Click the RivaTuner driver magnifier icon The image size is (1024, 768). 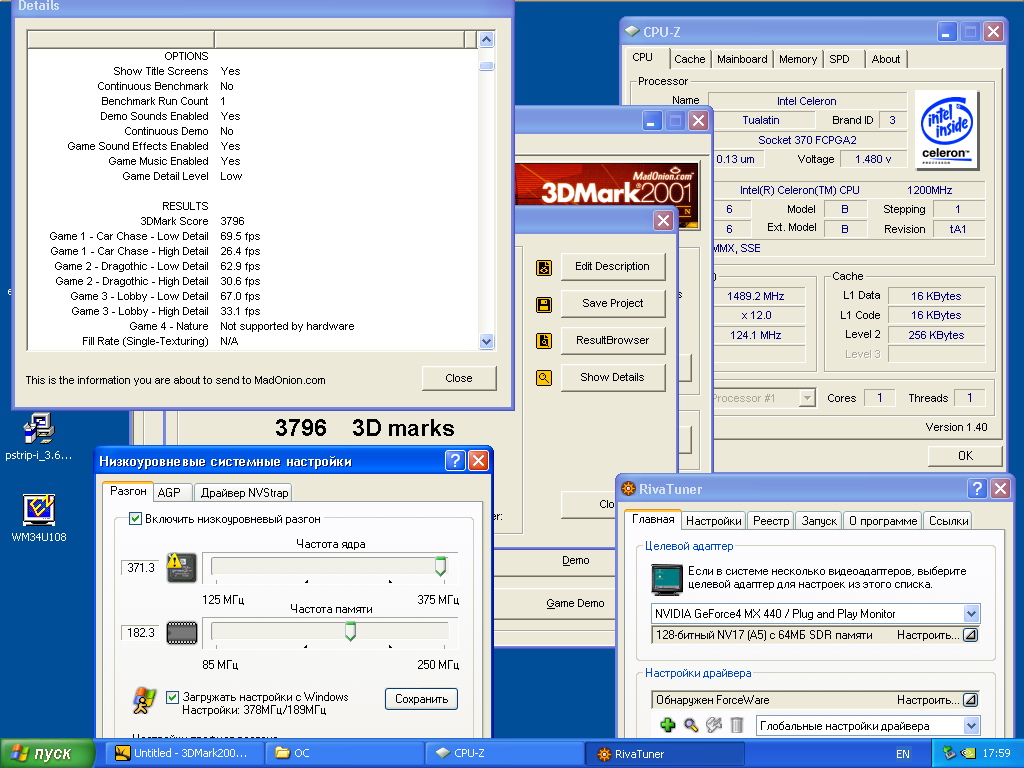pos(691,725)
